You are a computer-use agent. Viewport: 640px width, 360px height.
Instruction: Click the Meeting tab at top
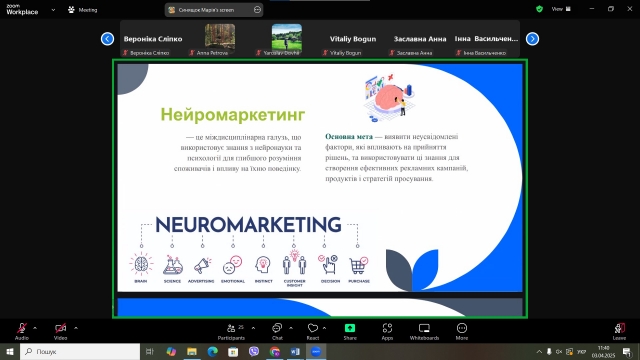[83, 10]
